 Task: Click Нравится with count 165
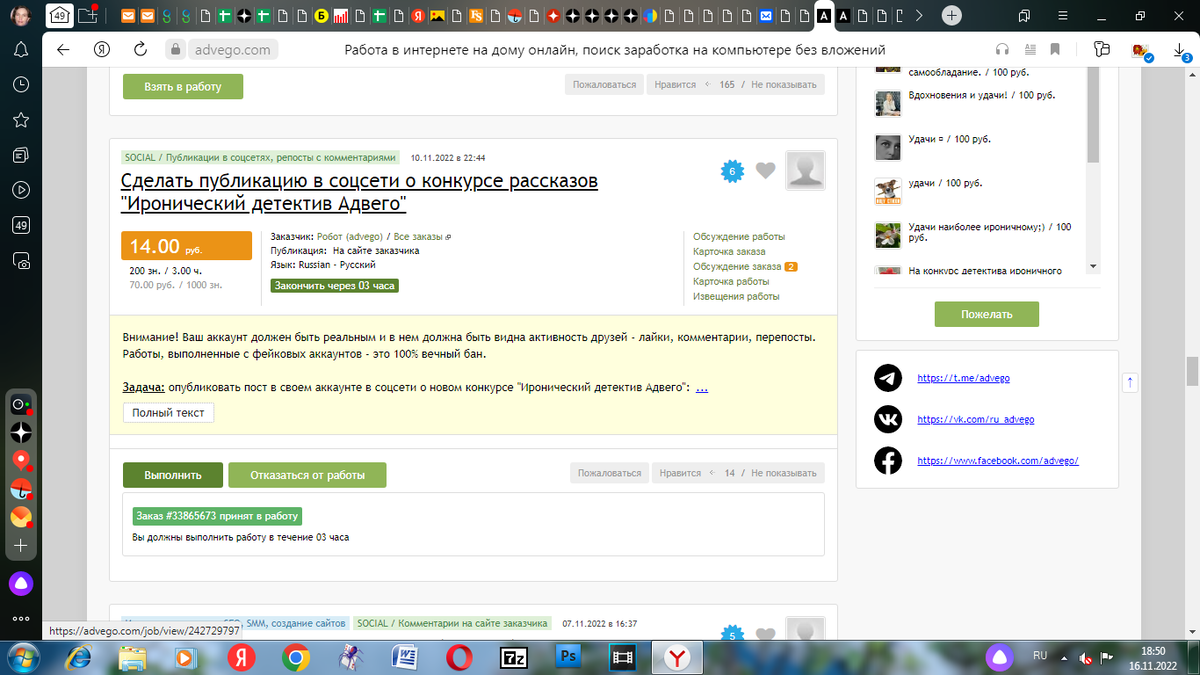(675, 85)
